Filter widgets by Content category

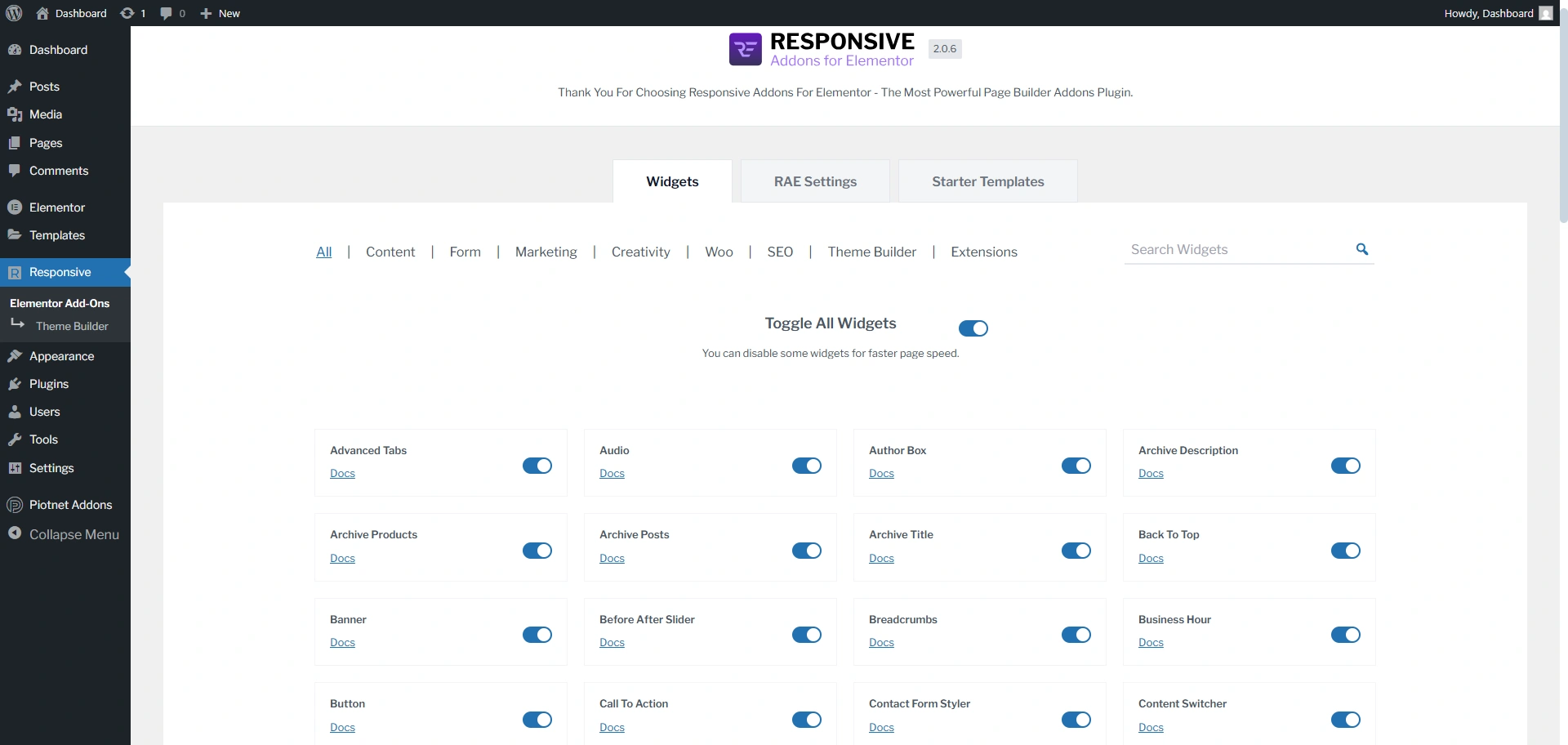[390, 252]
